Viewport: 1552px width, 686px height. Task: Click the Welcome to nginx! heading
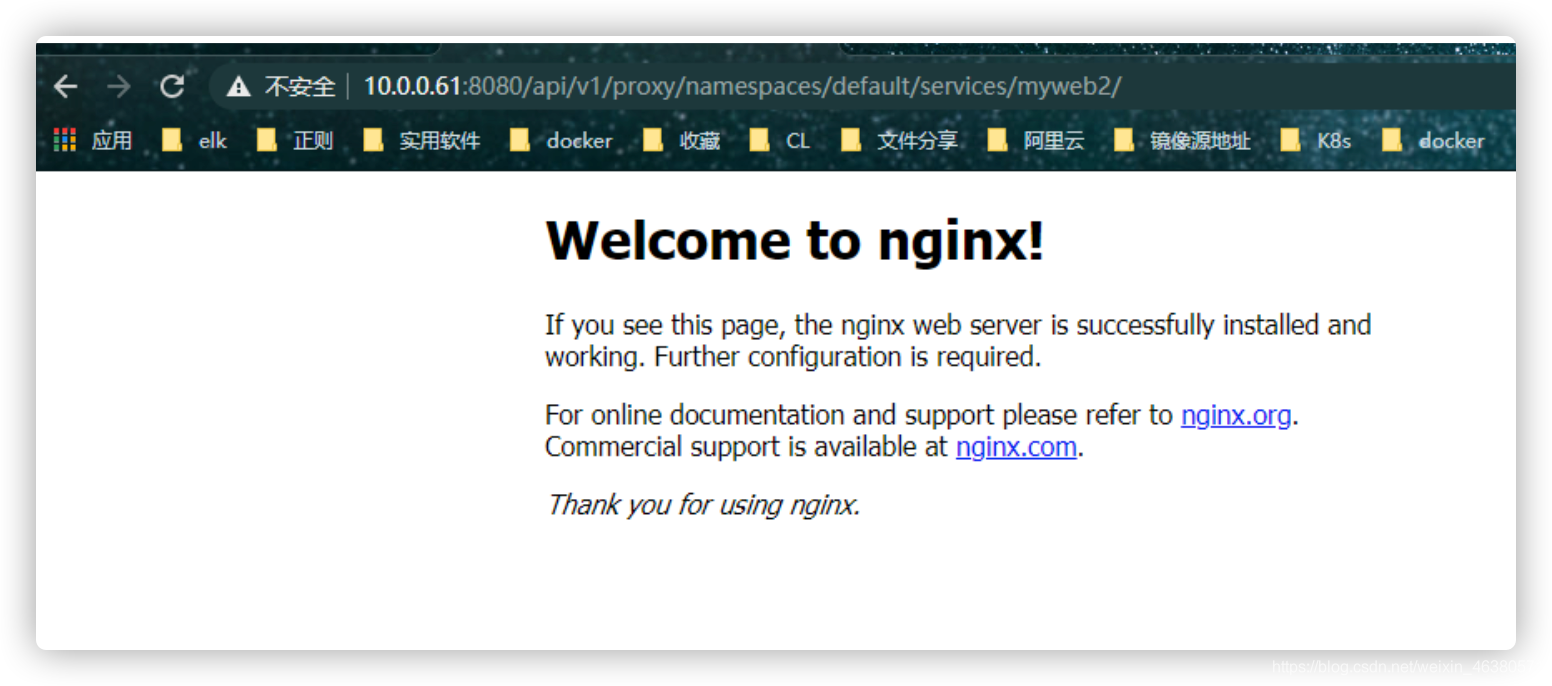[795, 240]
